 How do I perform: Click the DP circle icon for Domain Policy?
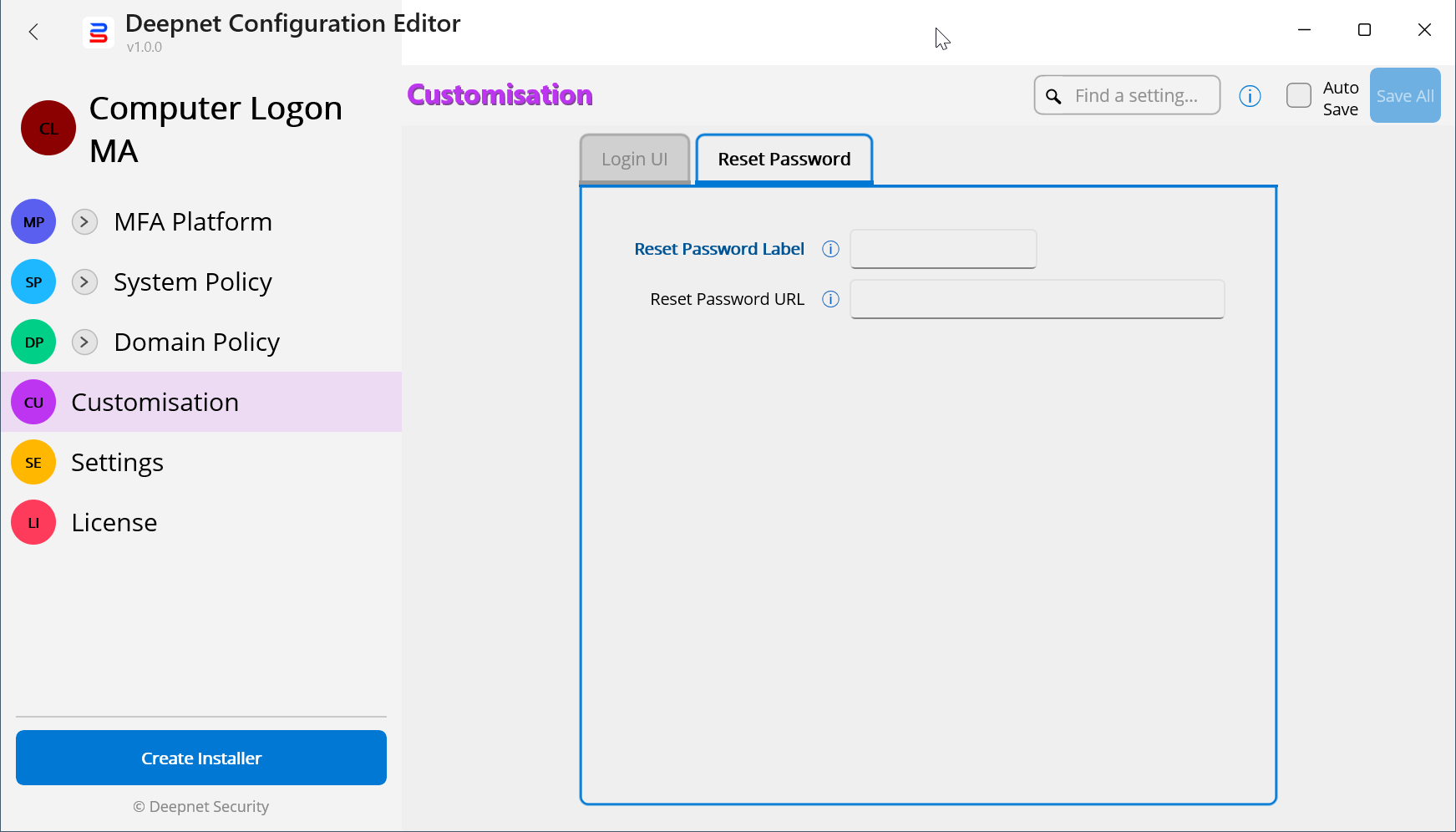point(33,342)
